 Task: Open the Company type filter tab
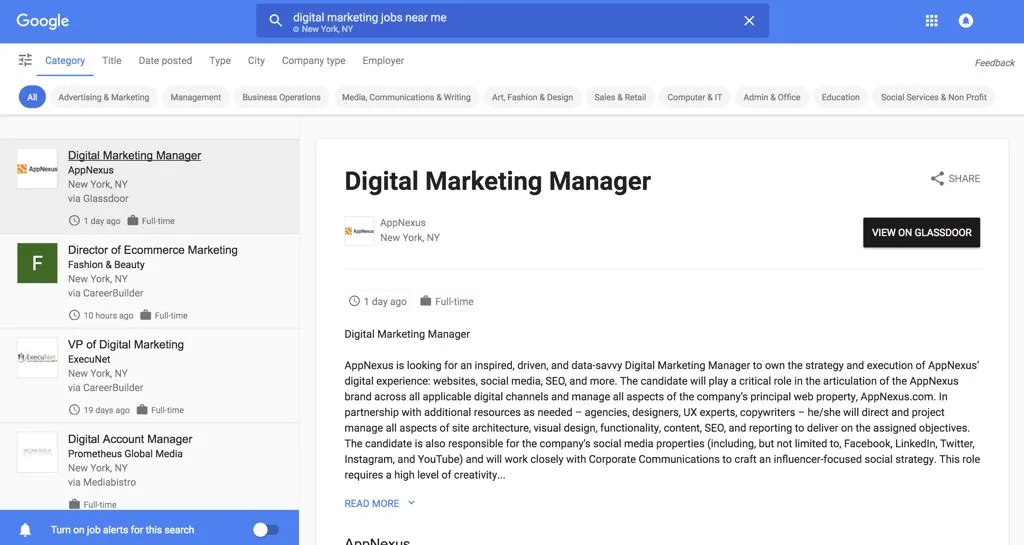pos(313,61)
